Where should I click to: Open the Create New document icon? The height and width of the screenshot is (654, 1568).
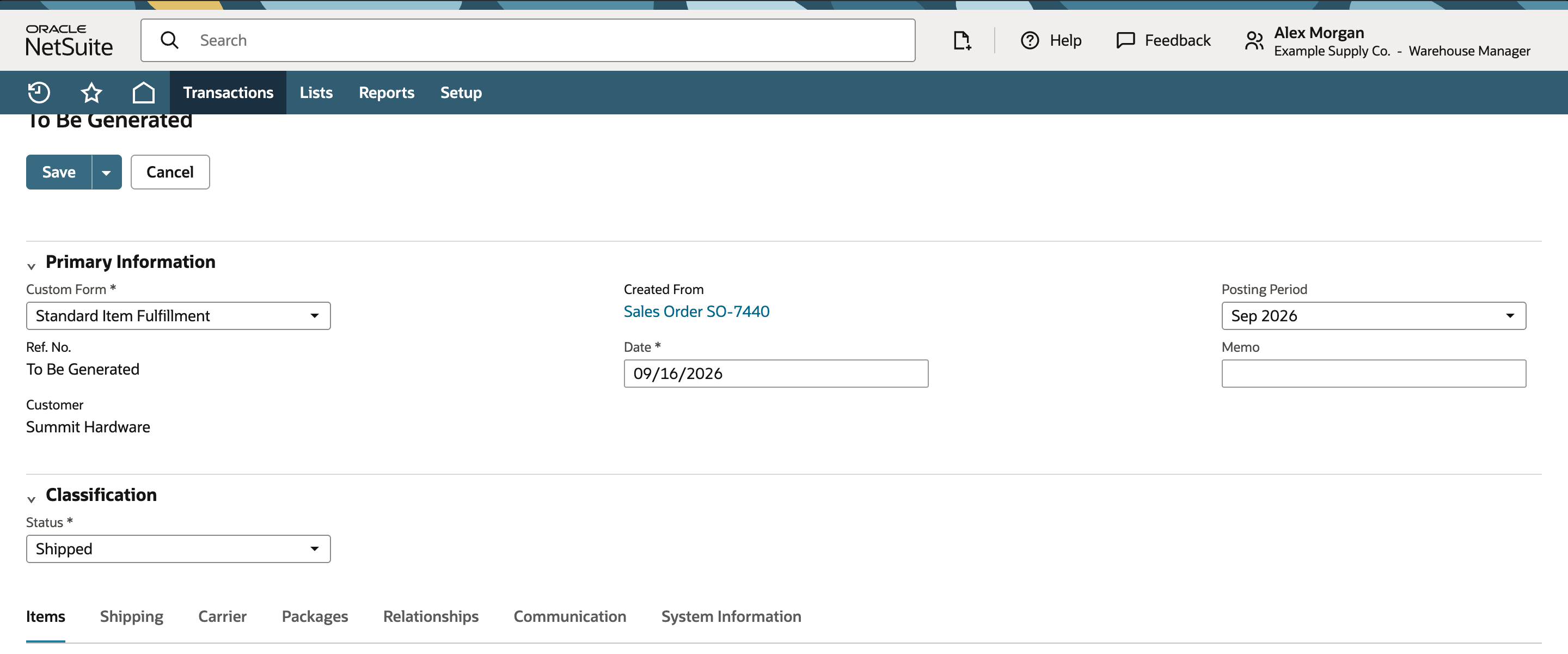[x=961, y=40]
